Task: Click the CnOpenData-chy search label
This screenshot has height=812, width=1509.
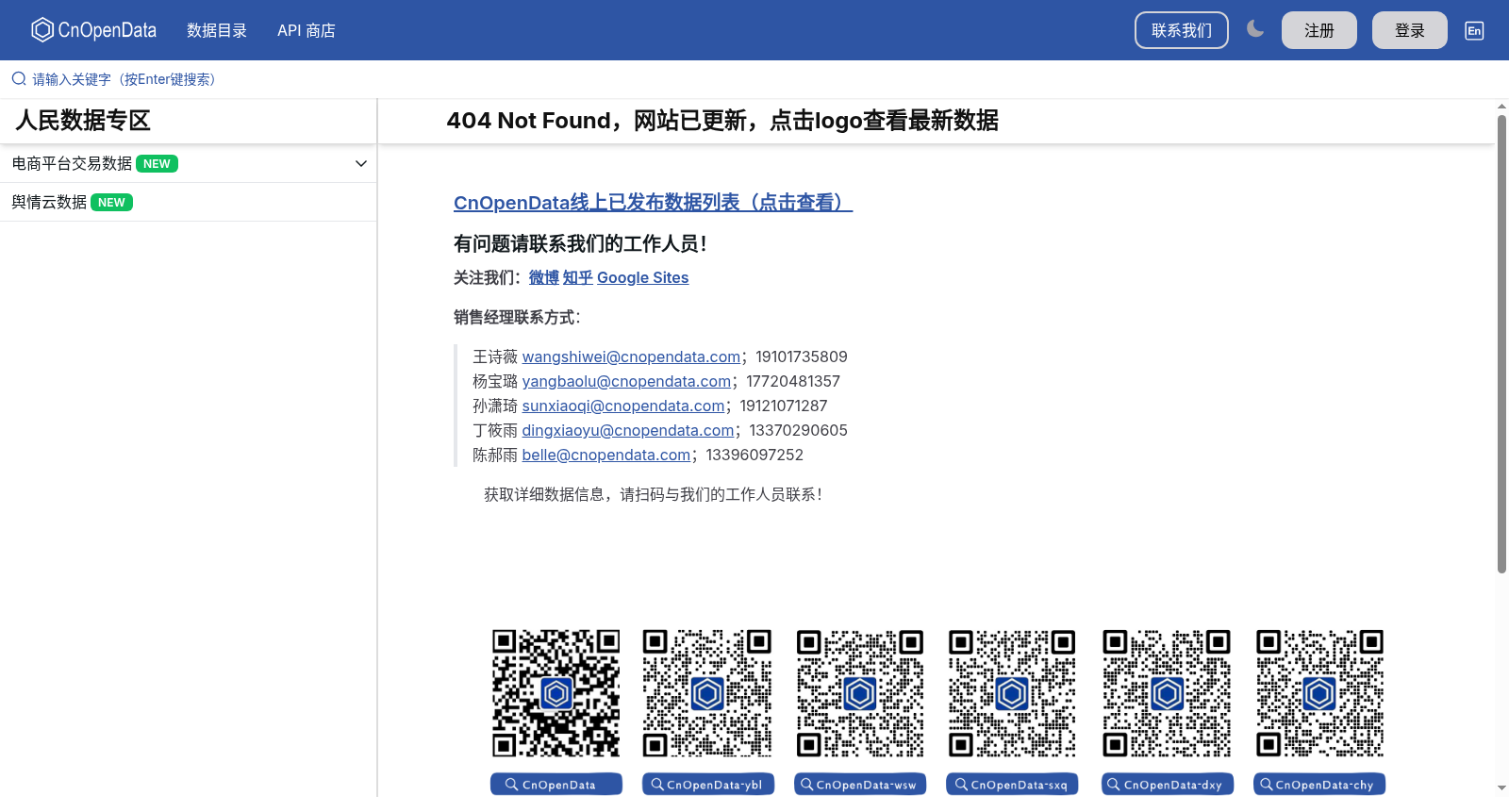Action: point(1319,785)
